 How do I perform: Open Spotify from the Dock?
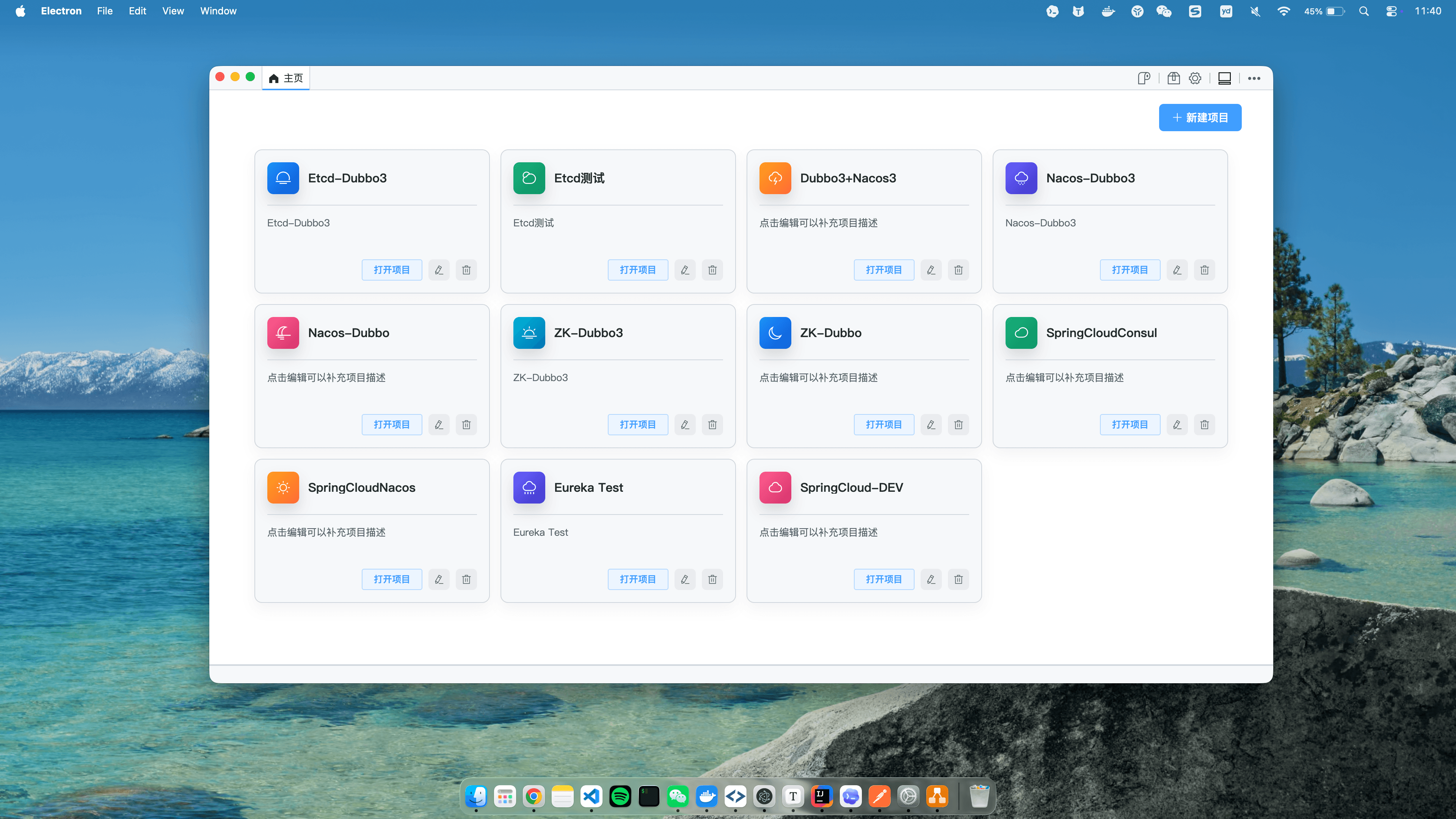click(x=620, y=796)
